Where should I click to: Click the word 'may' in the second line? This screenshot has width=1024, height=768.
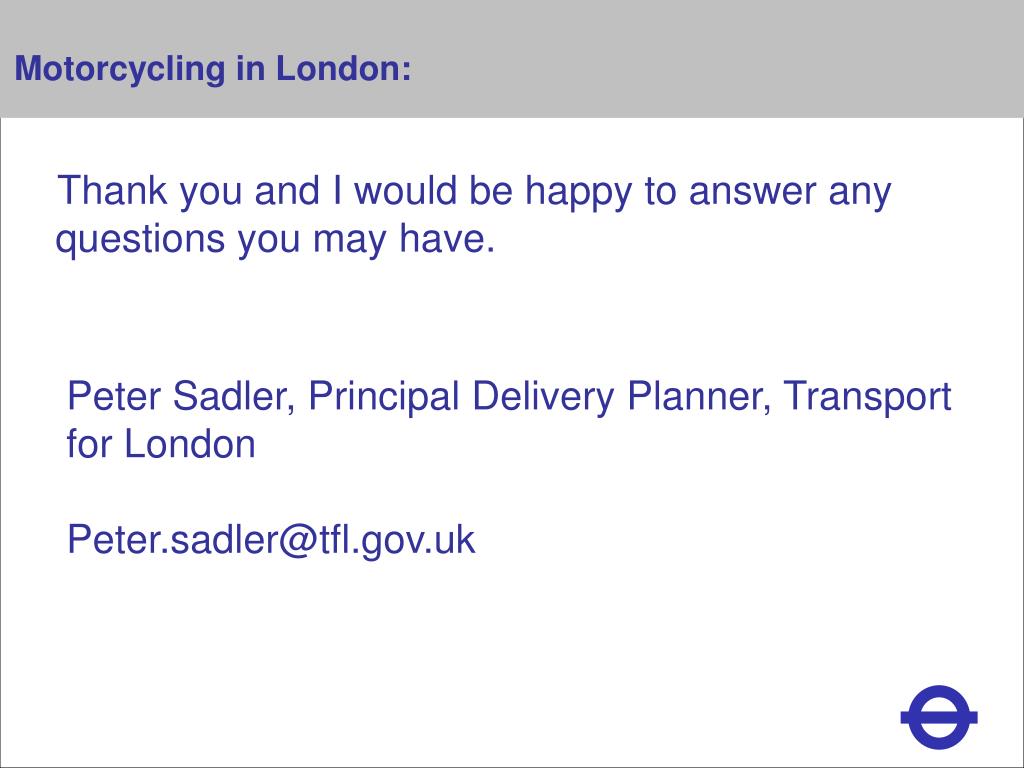click(349, 240)
